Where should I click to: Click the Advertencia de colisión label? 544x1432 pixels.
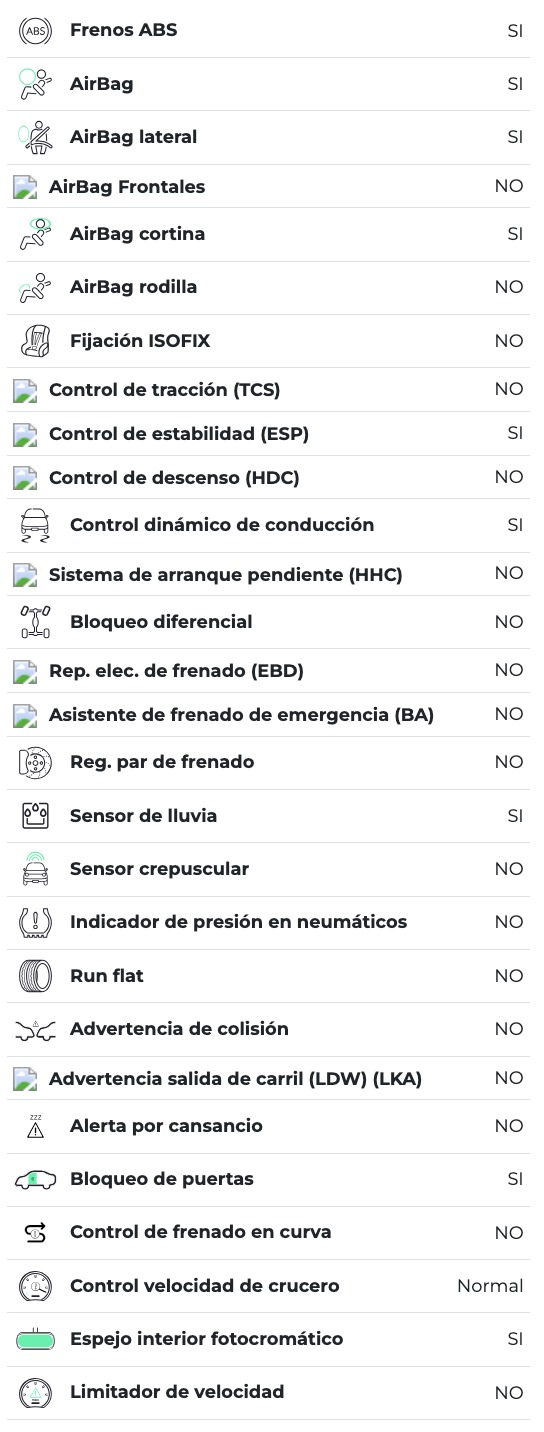click(x=179, y=1029)
